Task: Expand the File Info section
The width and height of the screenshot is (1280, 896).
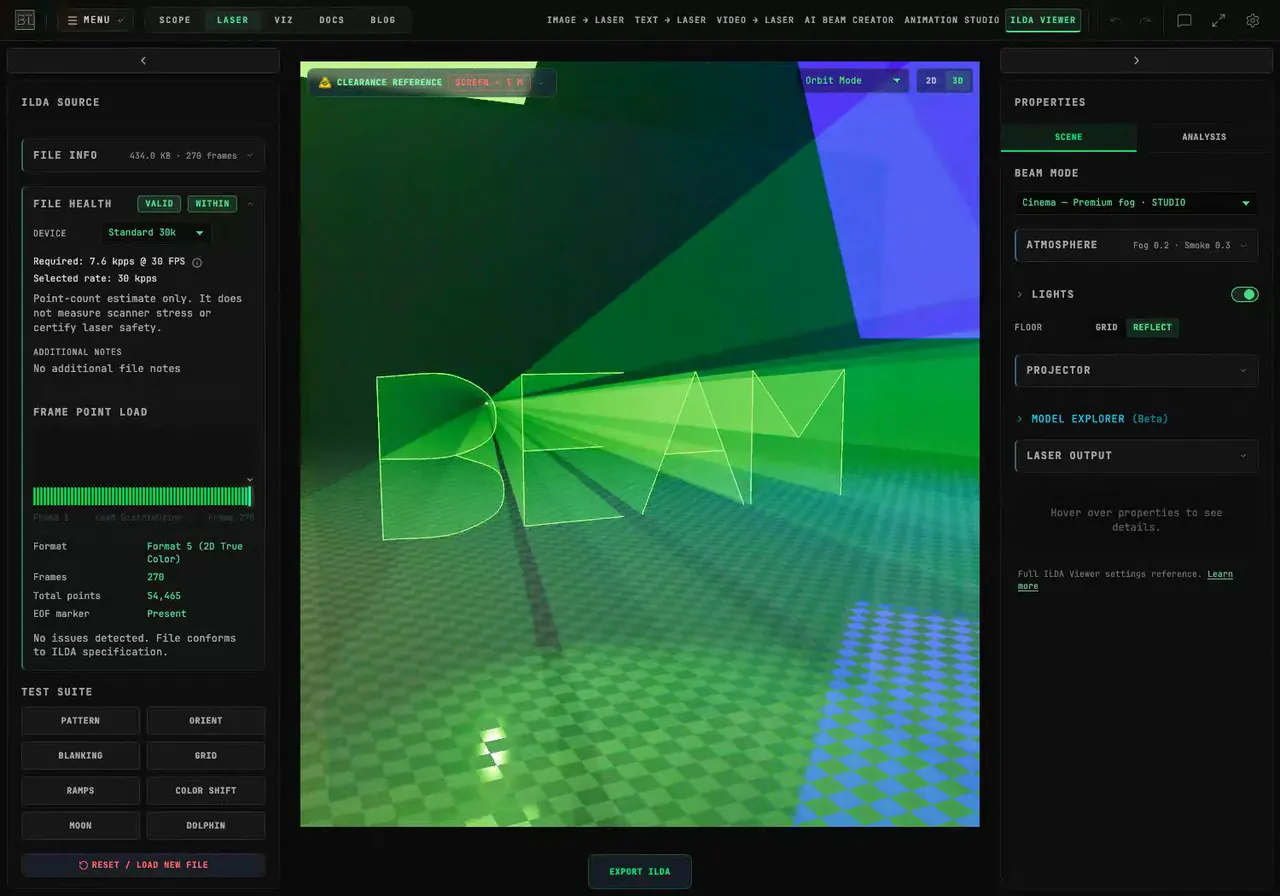Action: coord(143,155)
